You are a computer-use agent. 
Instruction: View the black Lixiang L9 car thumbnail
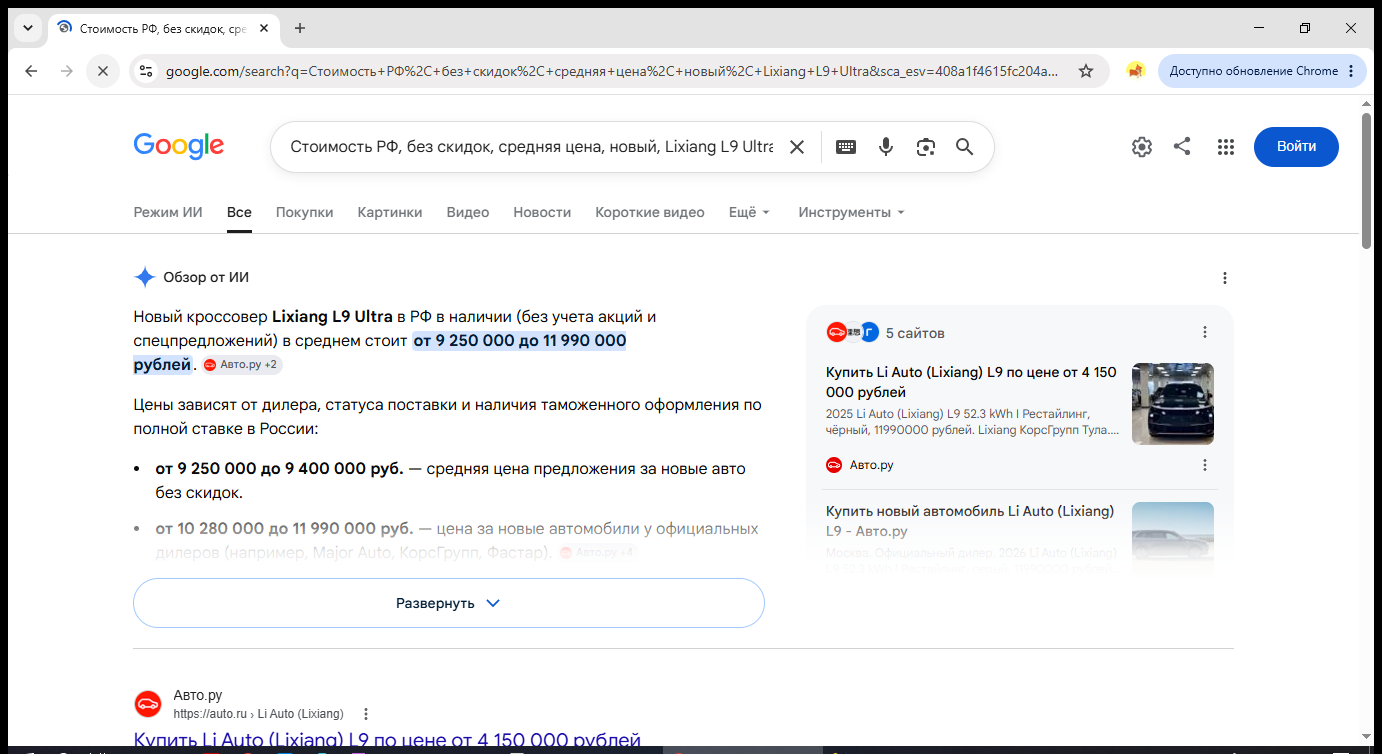coord(1173,404)
